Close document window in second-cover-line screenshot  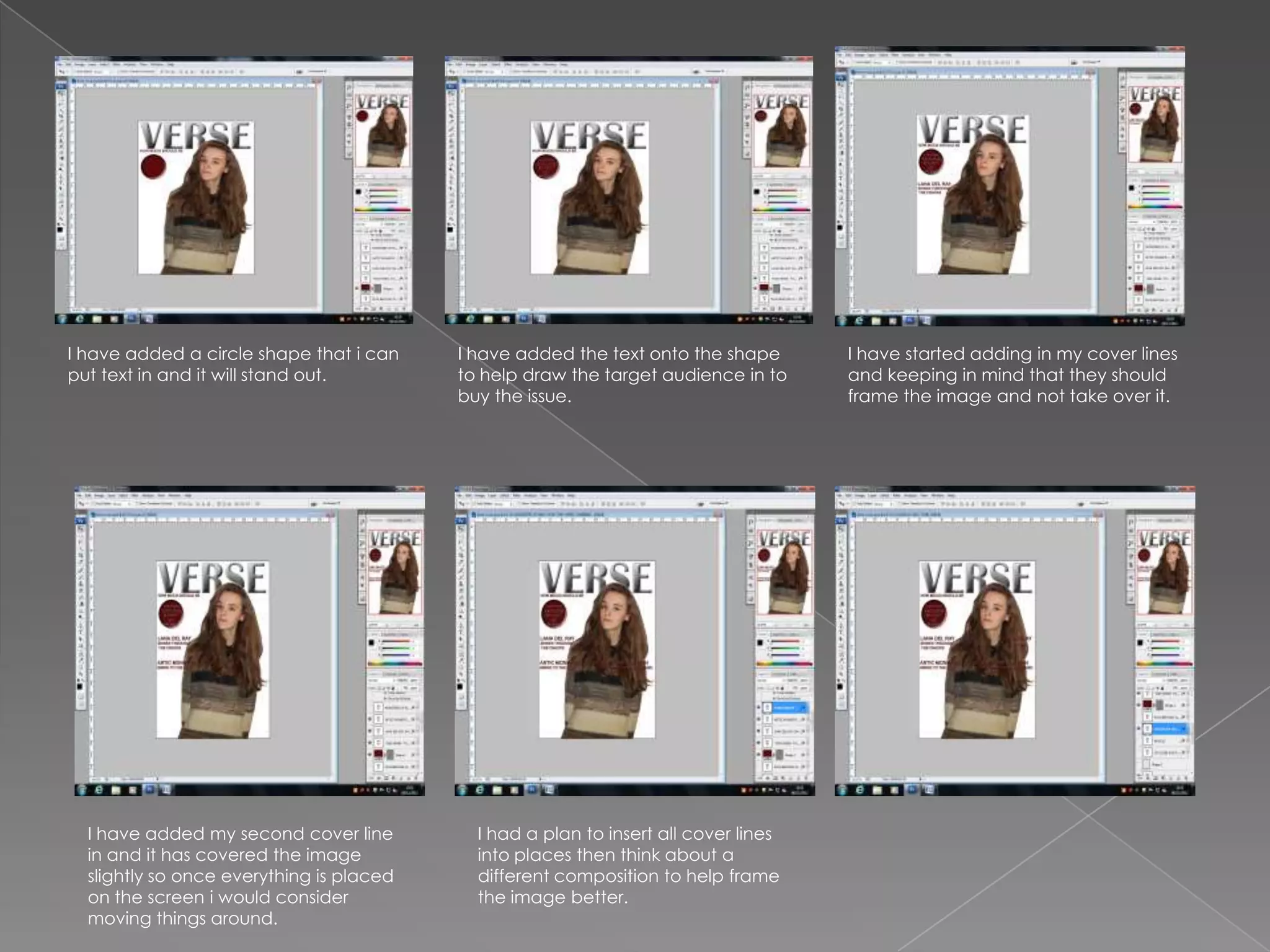point(335,514)
